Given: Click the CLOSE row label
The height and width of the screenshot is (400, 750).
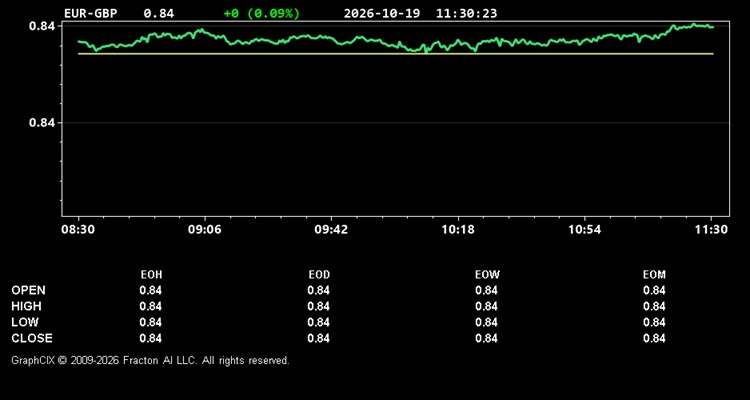Looking at the screenshot, I should point(32,338).
